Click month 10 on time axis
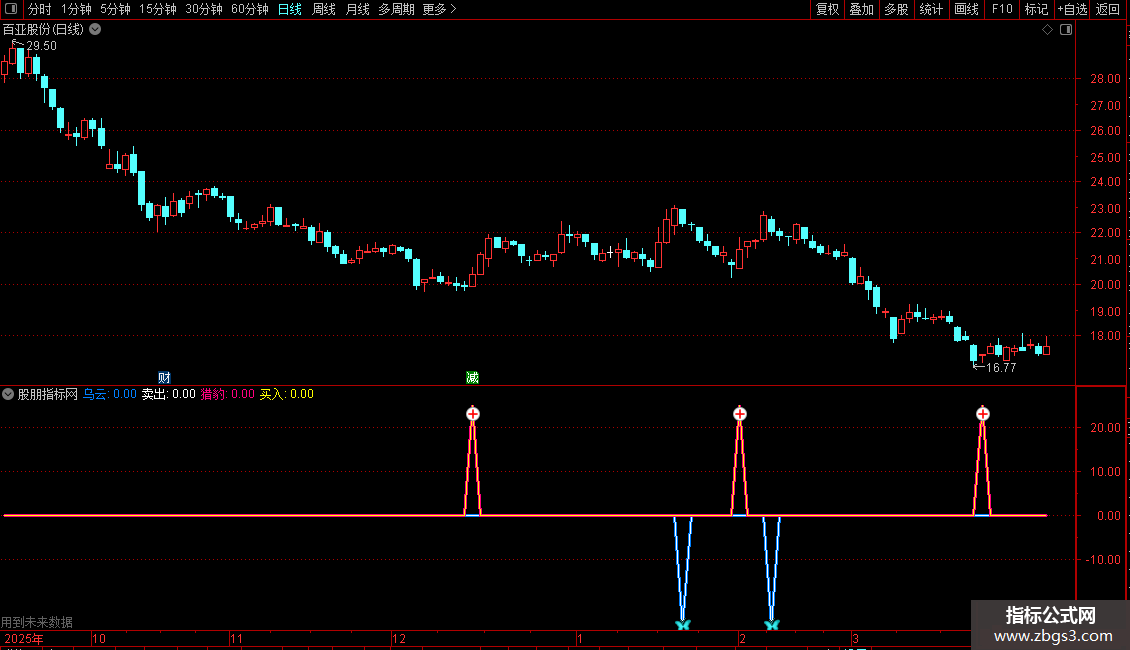This screenshot has height=650, width=1130. 99,638
